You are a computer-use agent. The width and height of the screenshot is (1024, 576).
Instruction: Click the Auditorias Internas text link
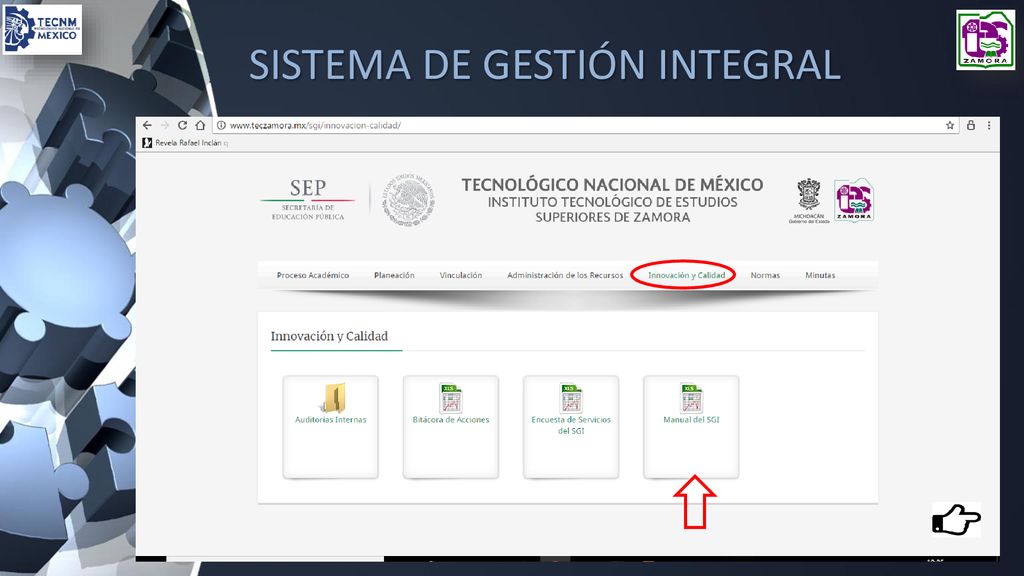pyautogui.click(x=330, y=420)
